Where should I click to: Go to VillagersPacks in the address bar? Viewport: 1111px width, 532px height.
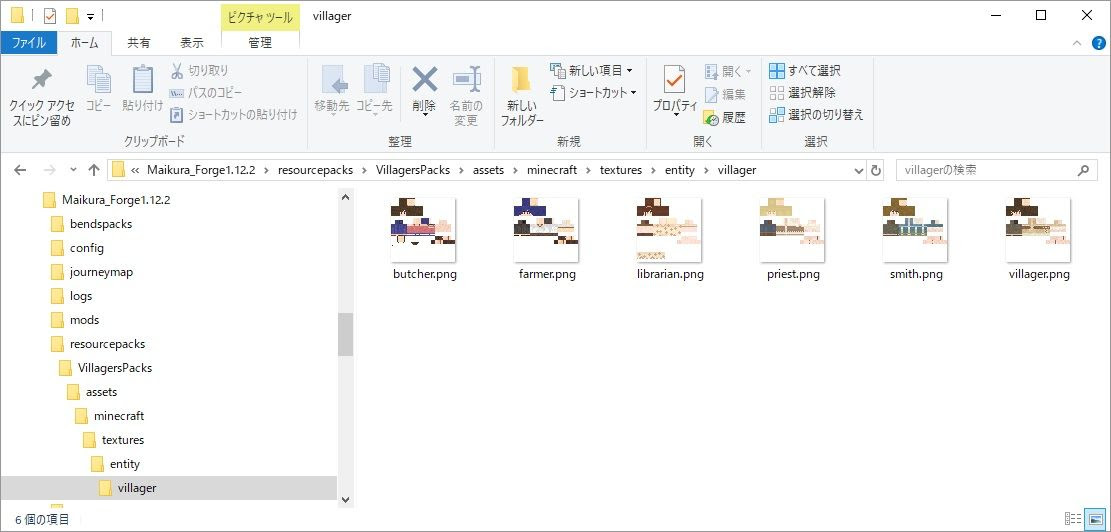tap(411, 170)
